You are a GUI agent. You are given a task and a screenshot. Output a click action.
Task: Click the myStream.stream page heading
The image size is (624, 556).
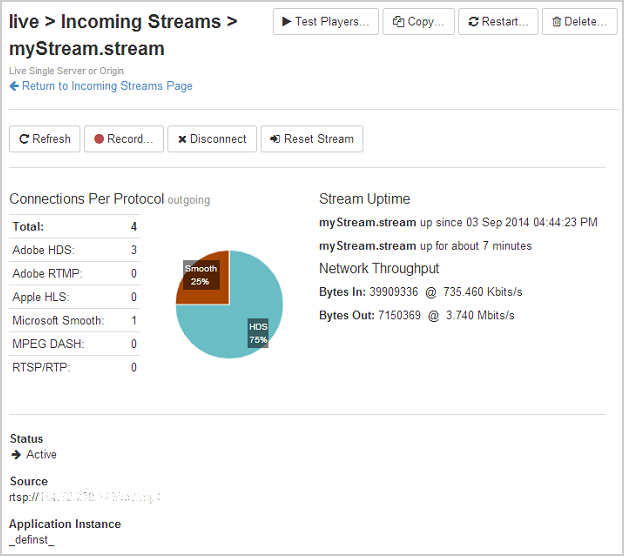point(87,48)
